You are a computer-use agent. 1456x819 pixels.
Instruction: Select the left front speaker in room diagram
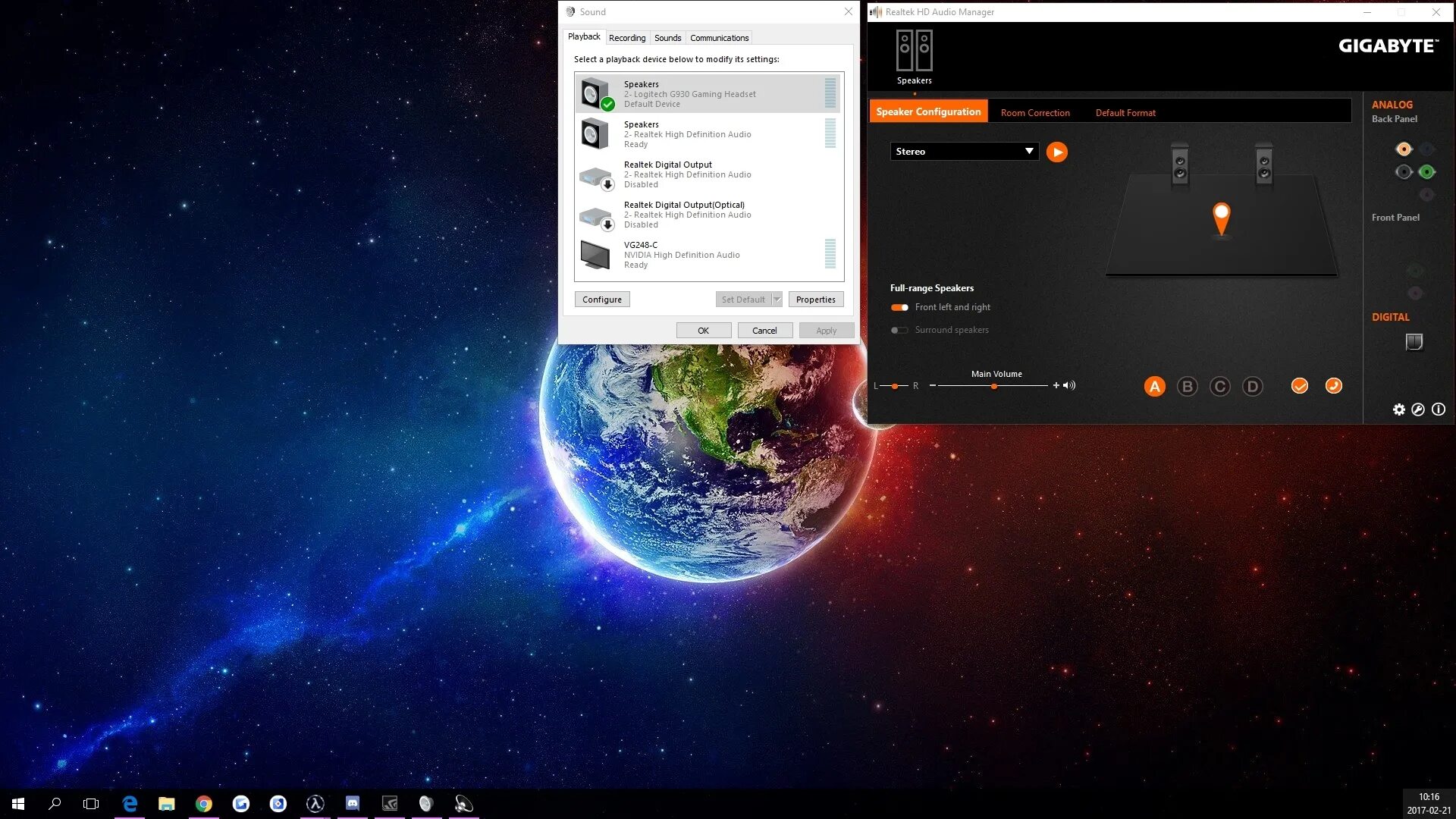[1180, 164]
